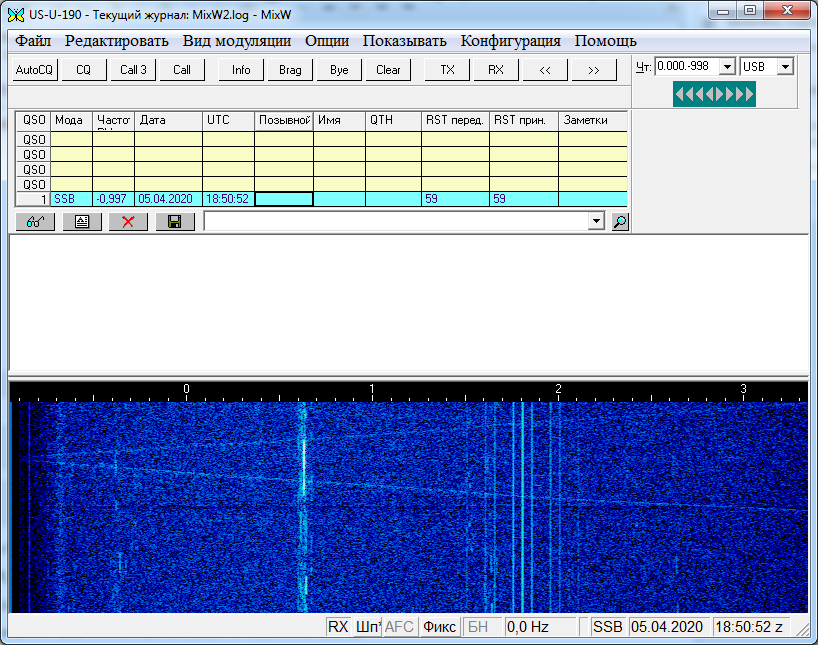Open the Конфигурация menu
818x645 pixels.
point(511,41)
